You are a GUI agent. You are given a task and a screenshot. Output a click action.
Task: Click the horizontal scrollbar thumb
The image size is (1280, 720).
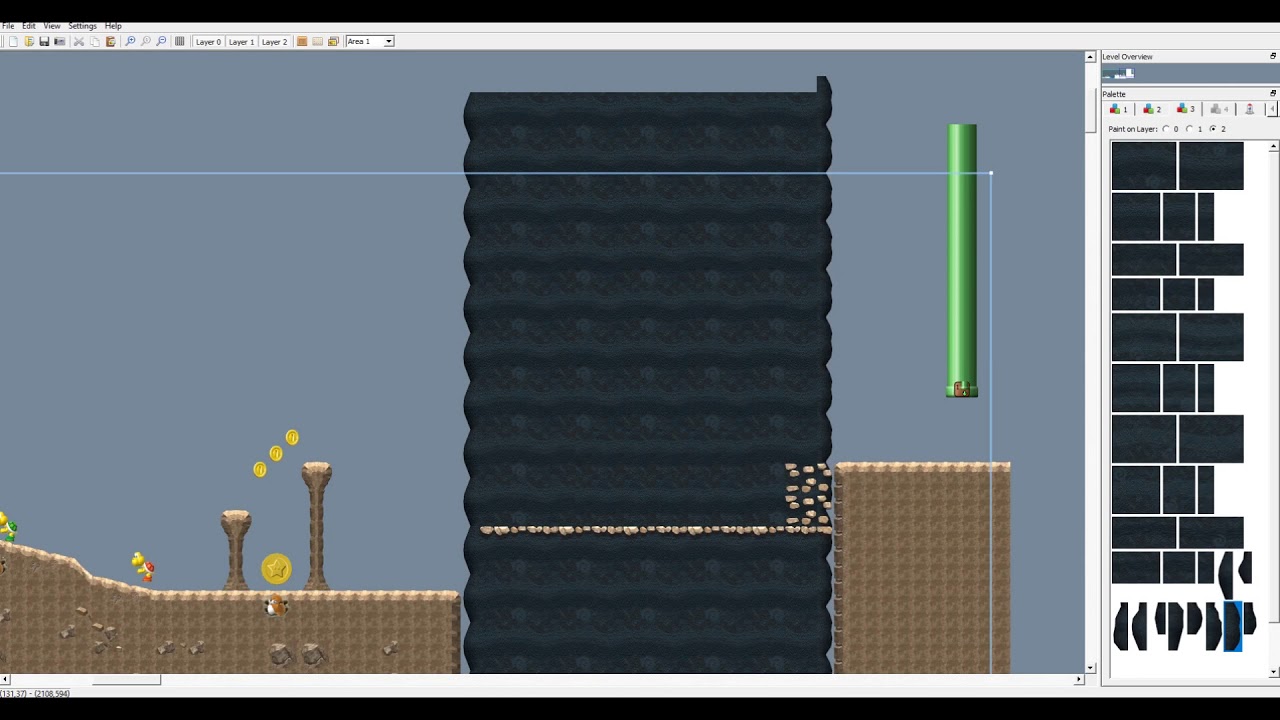tap(126, 679)
